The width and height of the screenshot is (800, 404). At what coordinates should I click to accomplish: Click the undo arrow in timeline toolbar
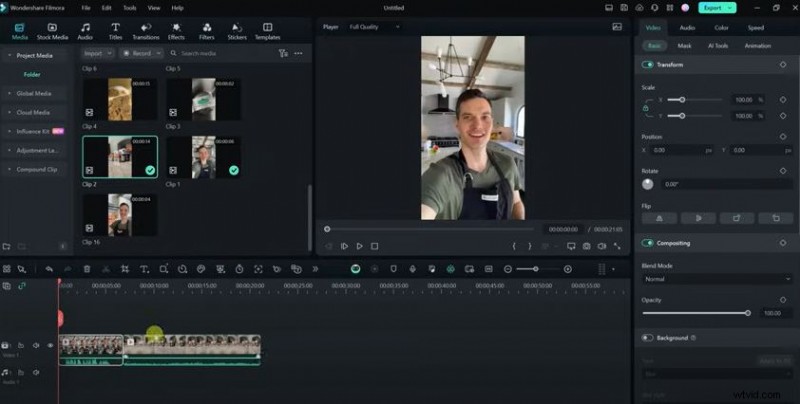(x=49, y=269)
